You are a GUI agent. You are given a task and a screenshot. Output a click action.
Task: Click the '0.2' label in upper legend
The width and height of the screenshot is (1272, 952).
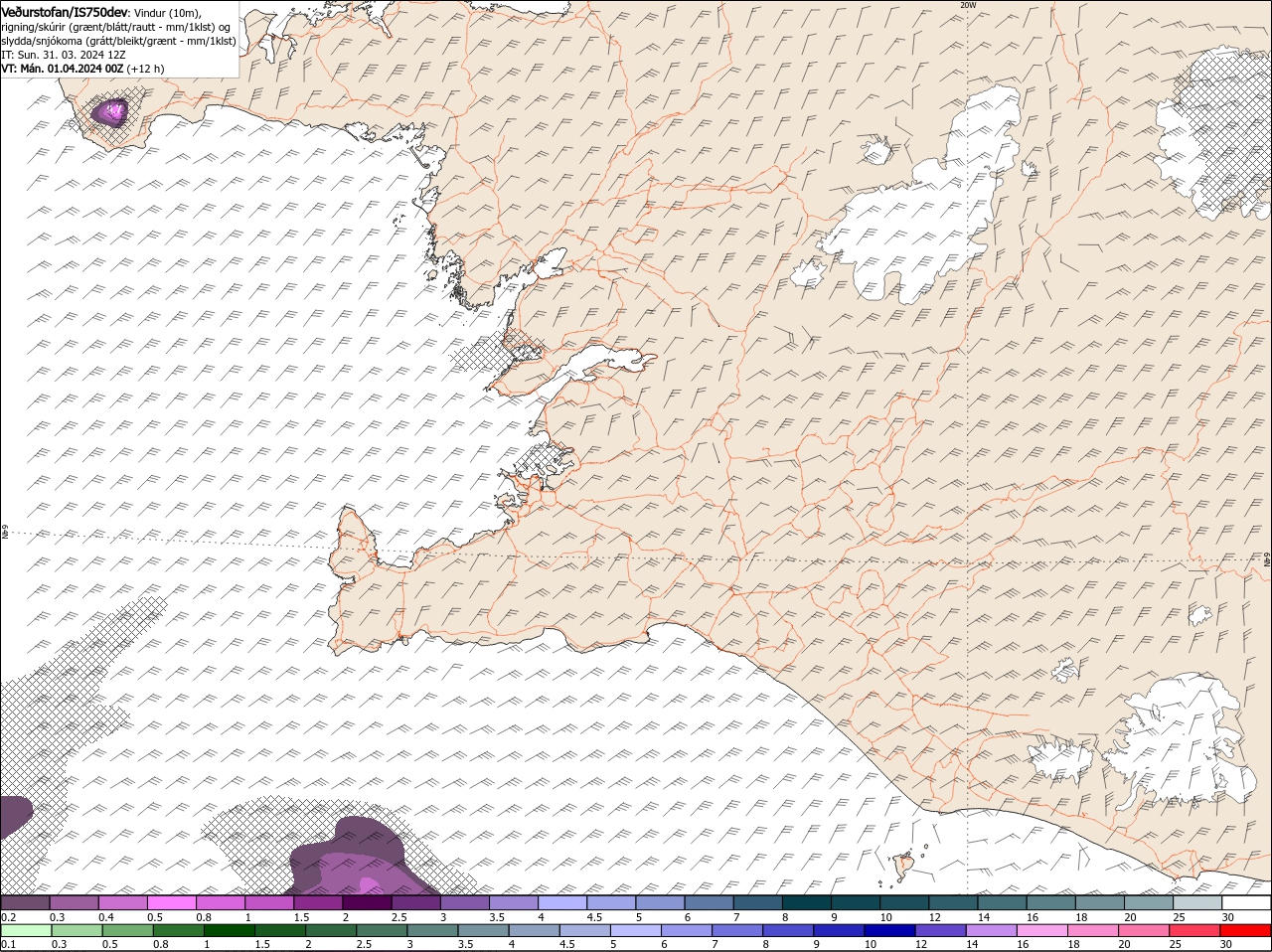point(8,917)
